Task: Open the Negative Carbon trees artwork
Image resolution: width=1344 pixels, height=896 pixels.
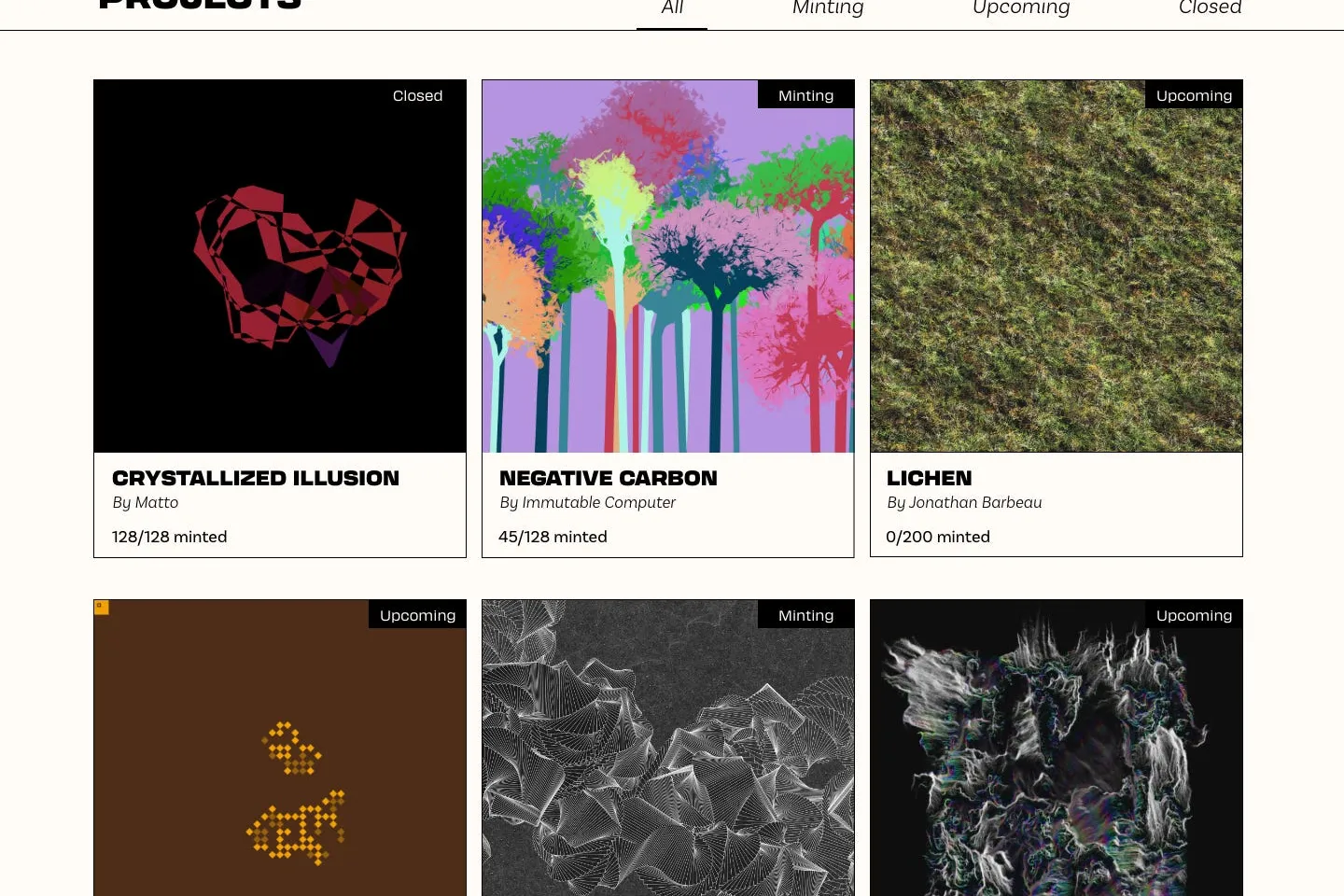Action: 668,266
